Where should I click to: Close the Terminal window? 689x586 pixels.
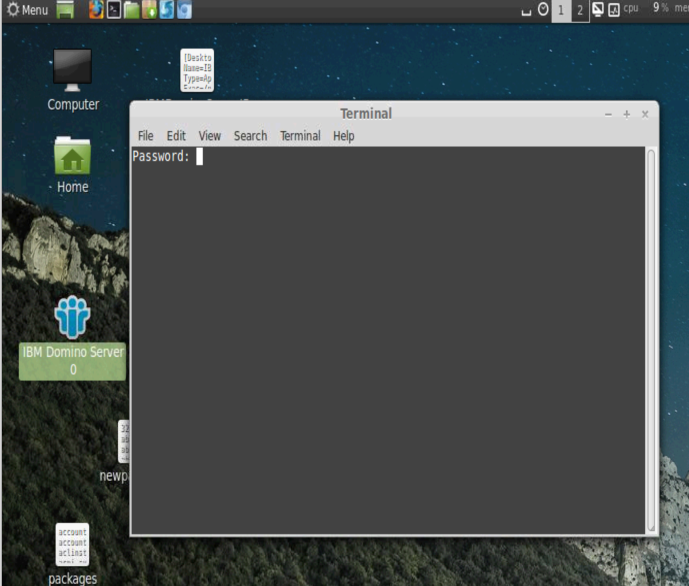645,115
